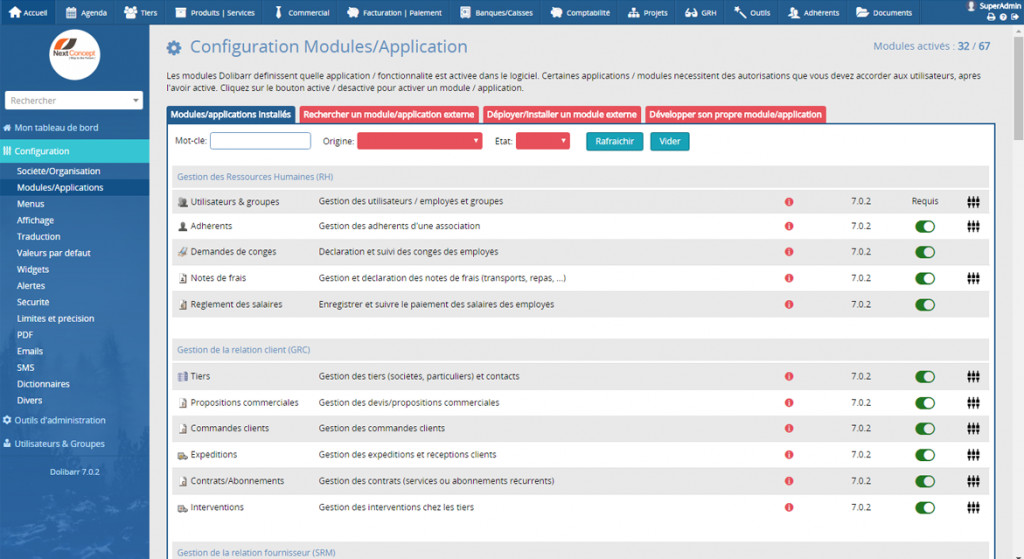Open the Origine dropdown filter
Screen dimensions: 1024x559
tap(420, 141)
